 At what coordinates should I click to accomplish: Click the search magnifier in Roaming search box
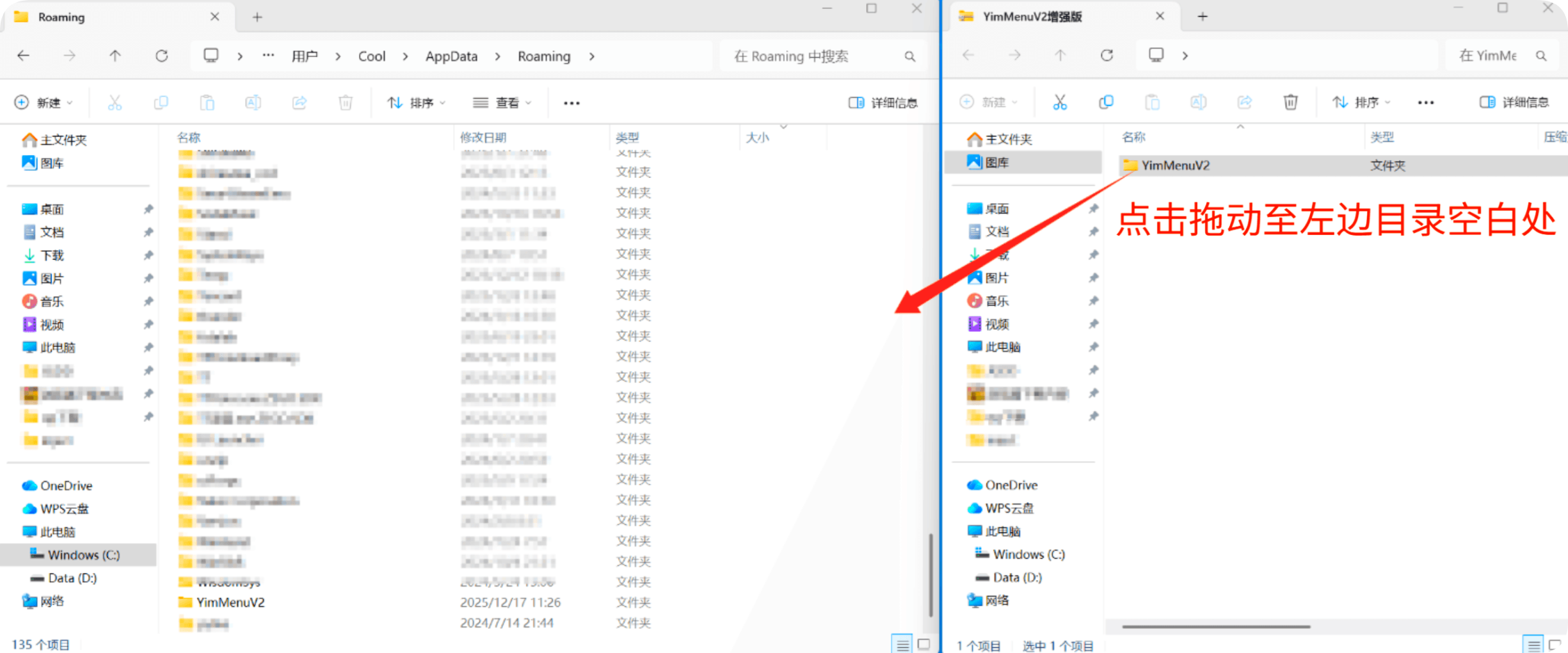tap(910, 56)
